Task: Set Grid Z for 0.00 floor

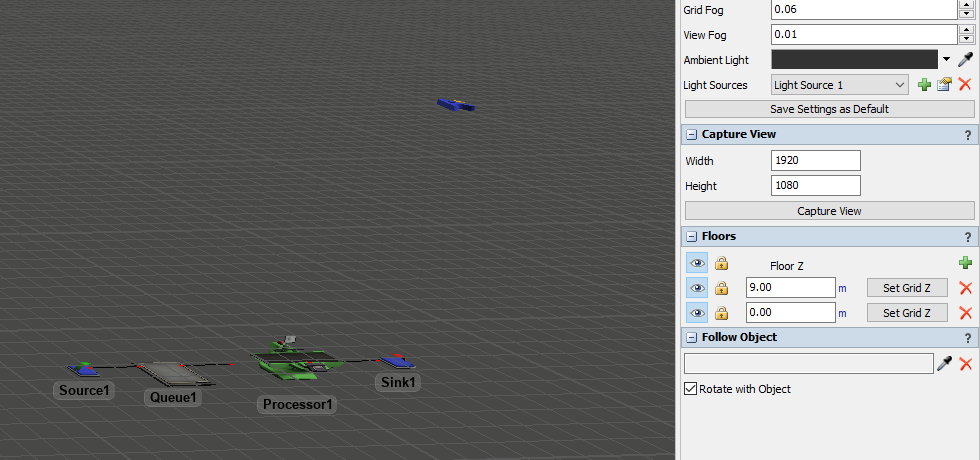Action: (907, 312)
